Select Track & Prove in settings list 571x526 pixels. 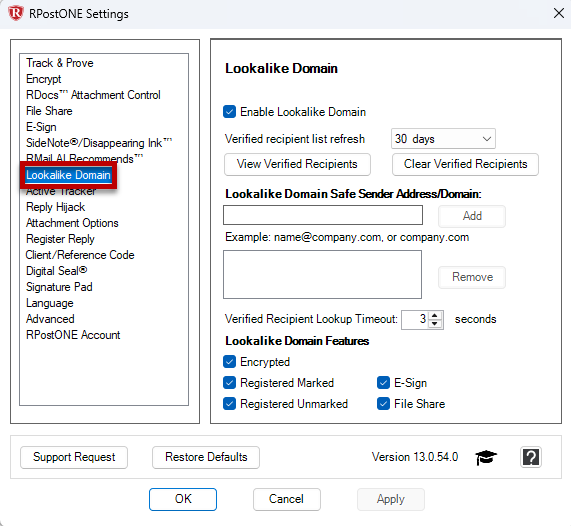click(x=60, y=63)
